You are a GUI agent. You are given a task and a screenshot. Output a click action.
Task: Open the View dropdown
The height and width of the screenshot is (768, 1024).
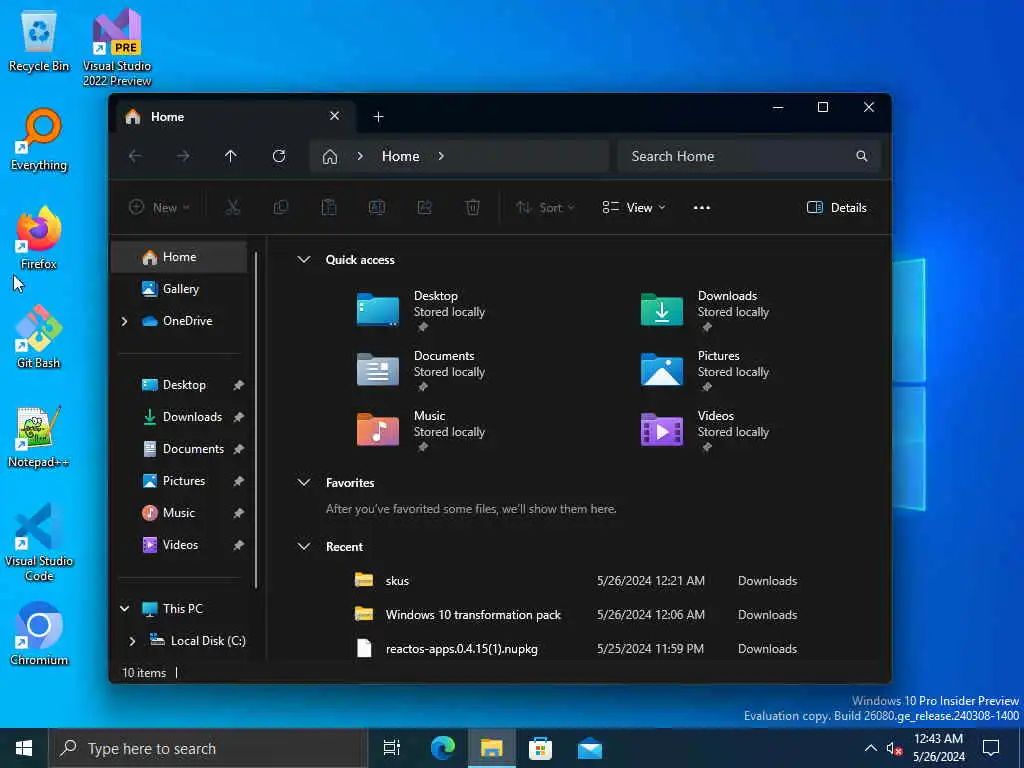point(633,208)
